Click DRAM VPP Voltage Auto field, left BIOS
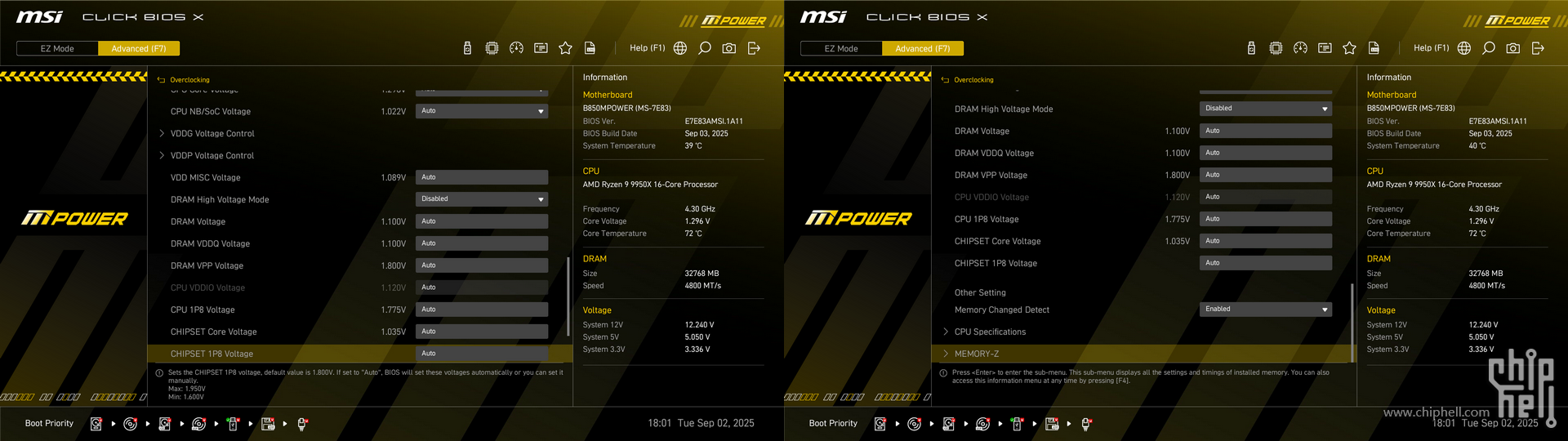The height and width of the screenshot is (441, 1568). (x=482, y=265)
